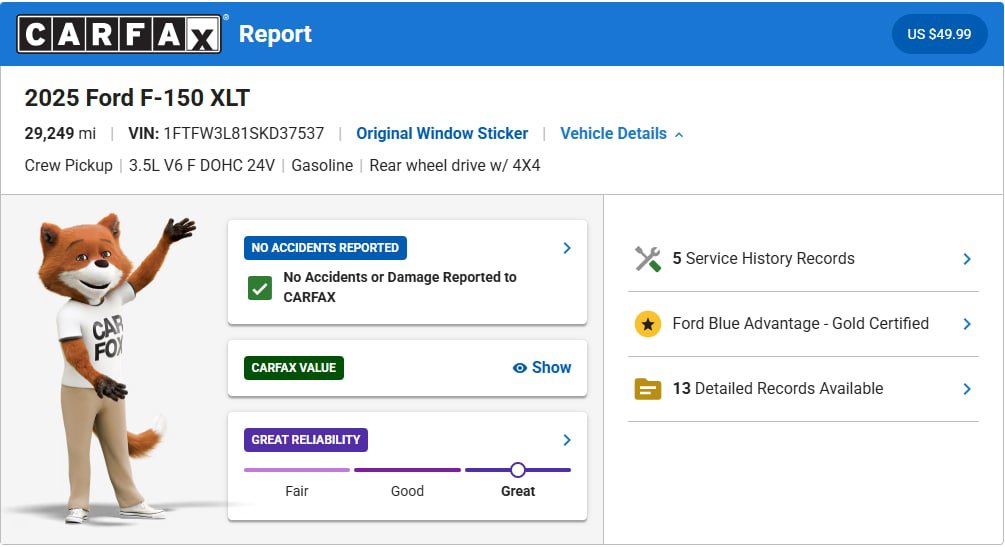Screen dimensions: 1005x547
Task: Open 13 Detailed Records Available
Action: (x=803, y=389)
